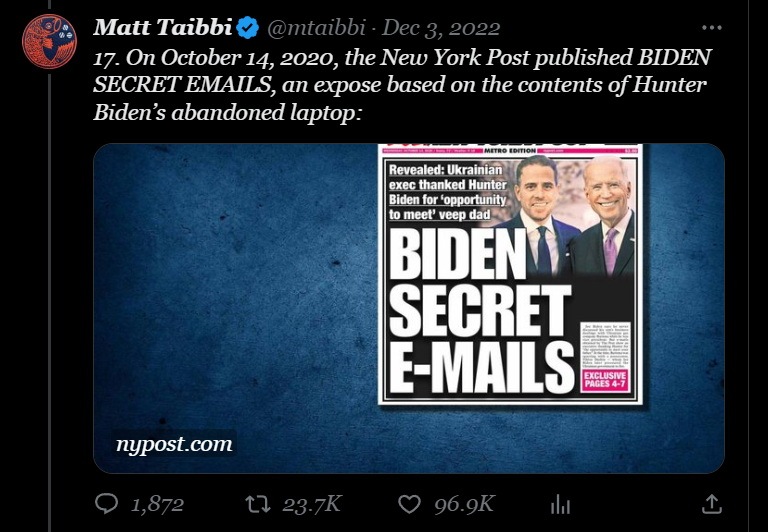Open Matt Taibbi's round profile avatar

(x=49, y=41)
